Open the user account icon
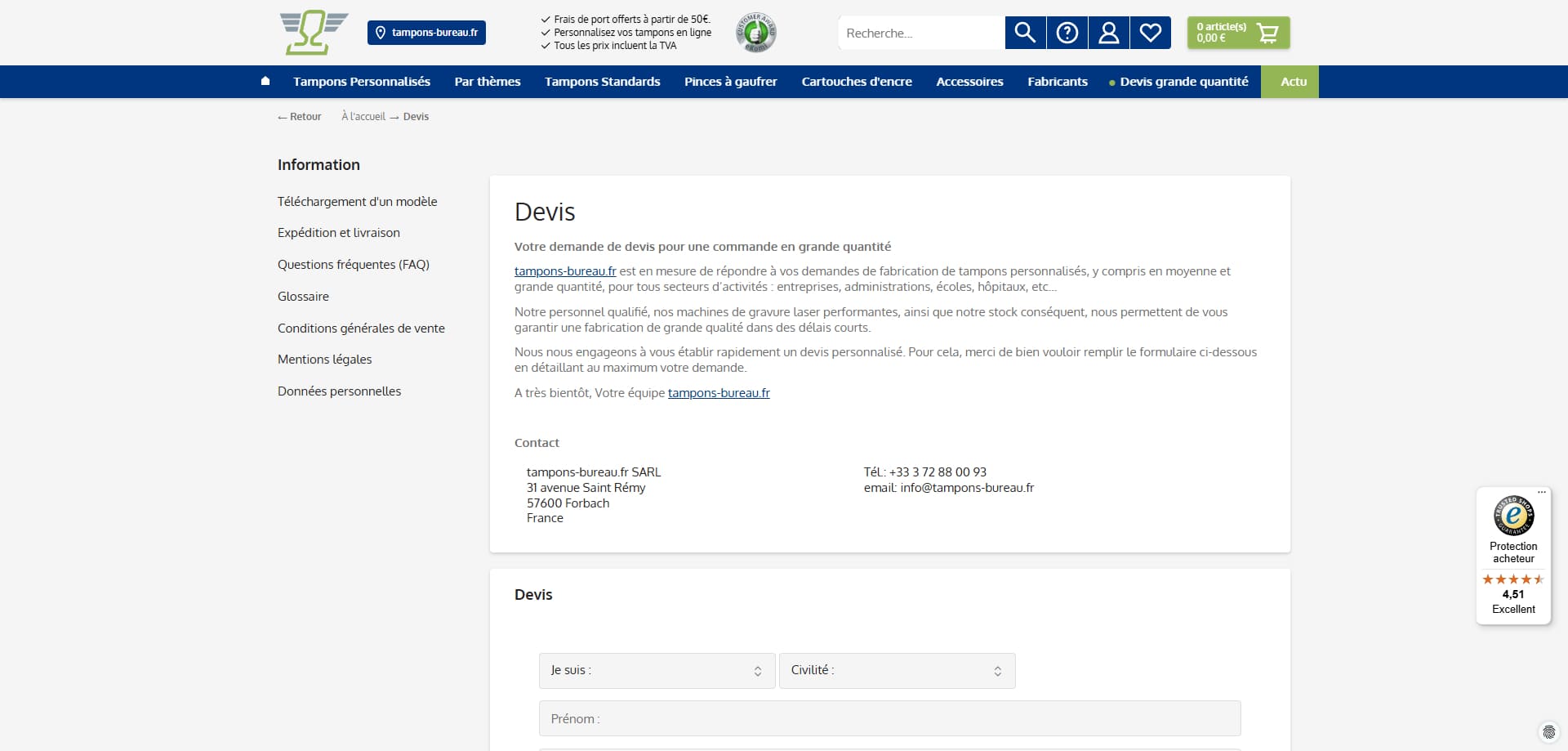Image resolution: width=1568 pixels, height=751 pixels. (x=1109, y=33)
